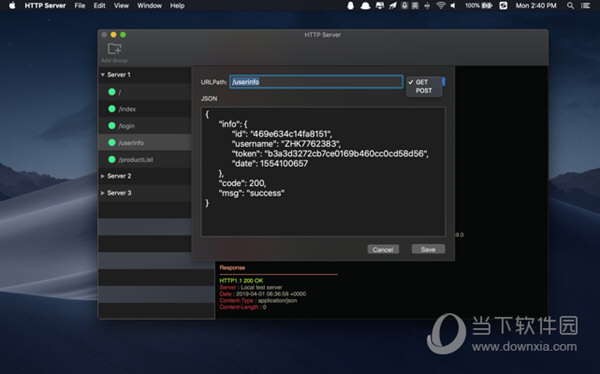
Task: Open the Wi-Fi status menu
Action: click(x=441, y=5)
